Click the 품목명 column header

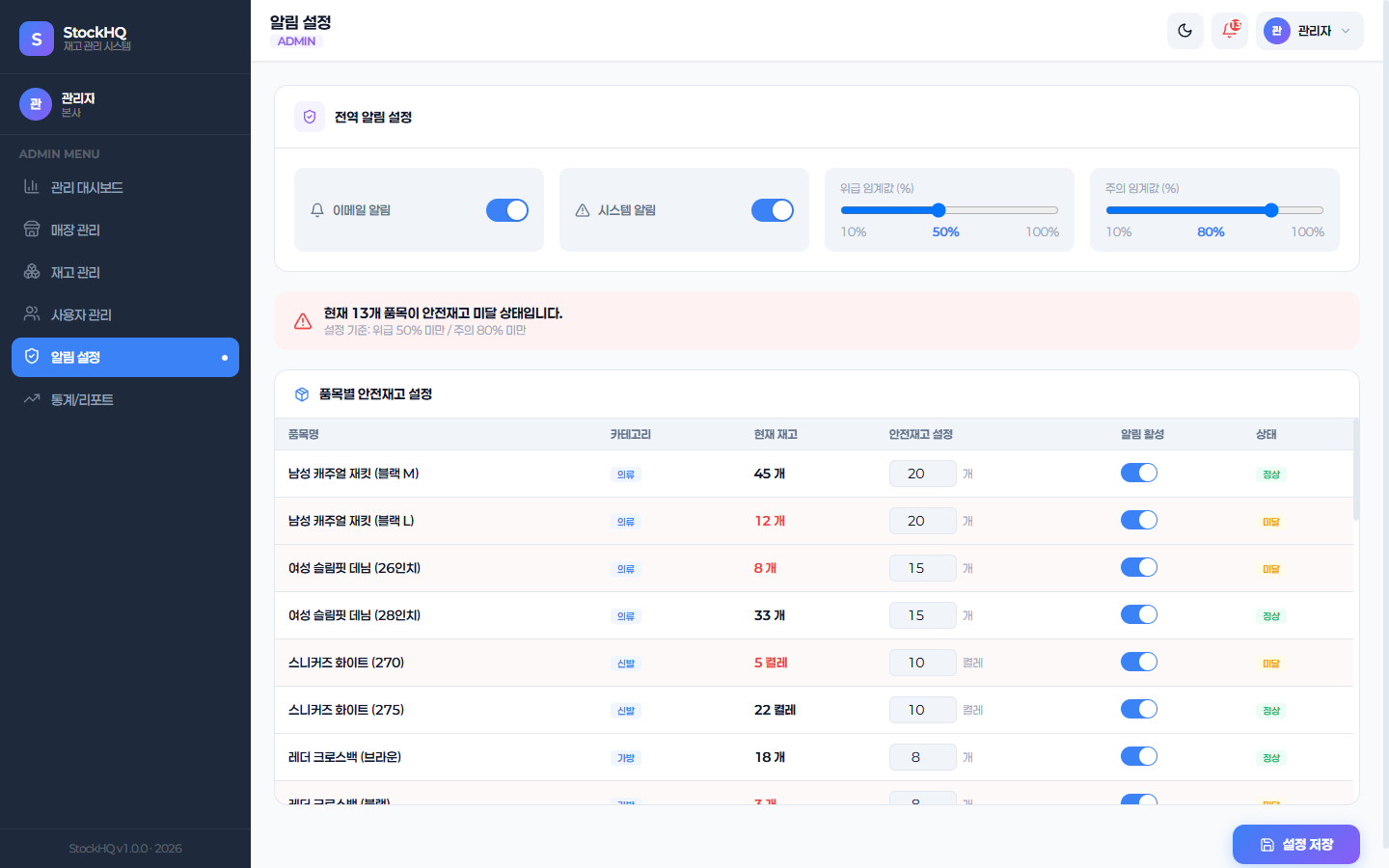click(x=304, y=435)
